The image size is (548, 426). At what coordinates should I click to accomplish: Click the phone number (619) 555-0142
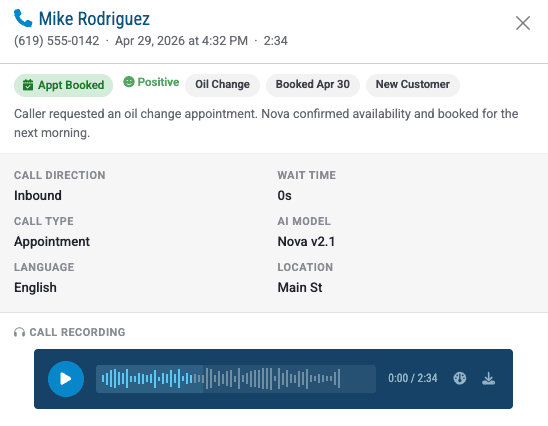pos(57,41)
